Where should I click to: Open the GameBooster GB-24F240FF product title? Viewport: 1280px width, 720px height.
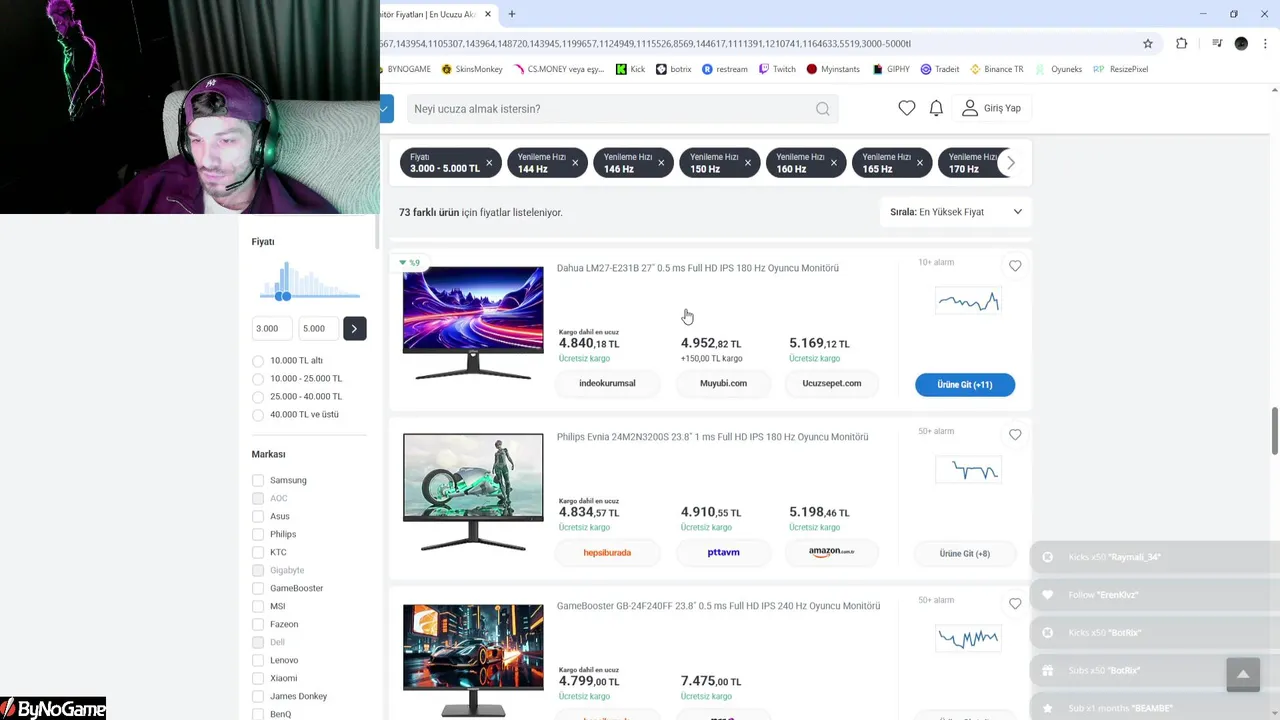718,606
